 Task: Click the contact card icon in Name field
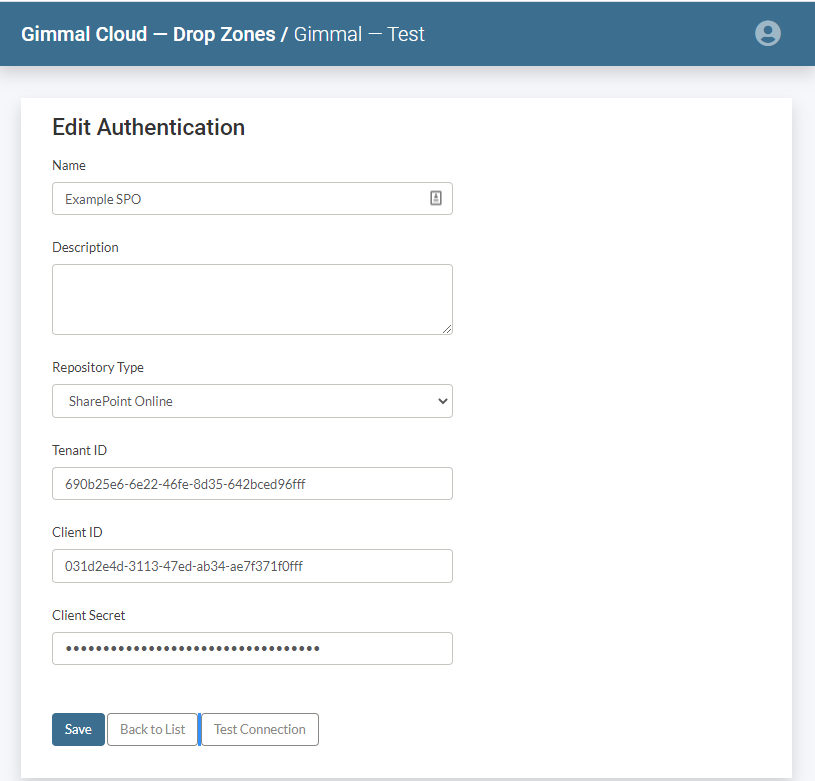pyautogui.click(x=436, y=198)
